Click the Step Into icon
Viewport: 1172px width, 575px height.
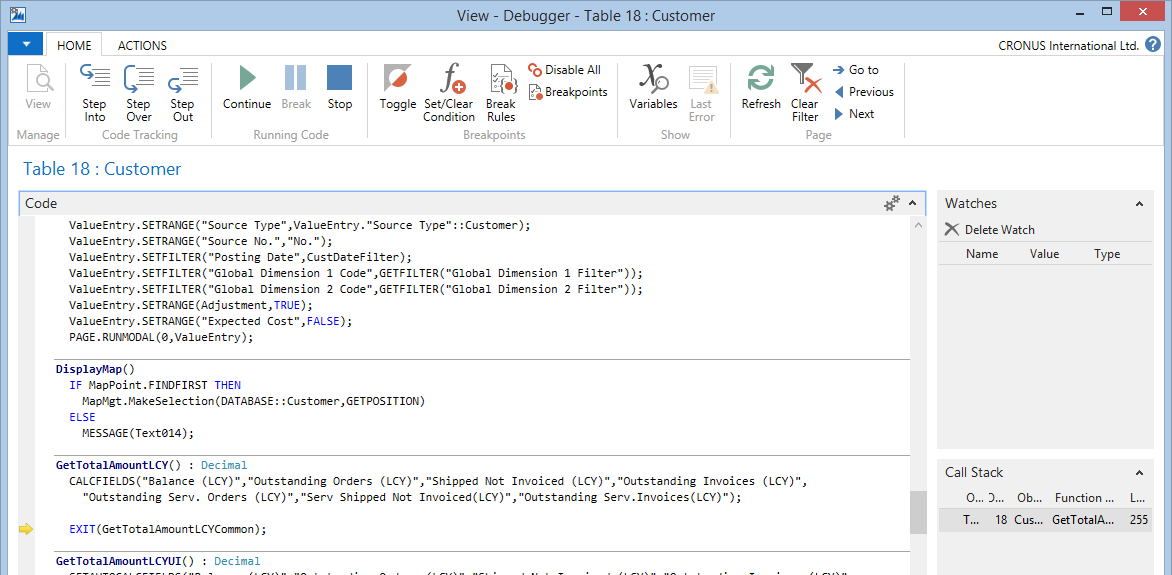pos(94,91)
